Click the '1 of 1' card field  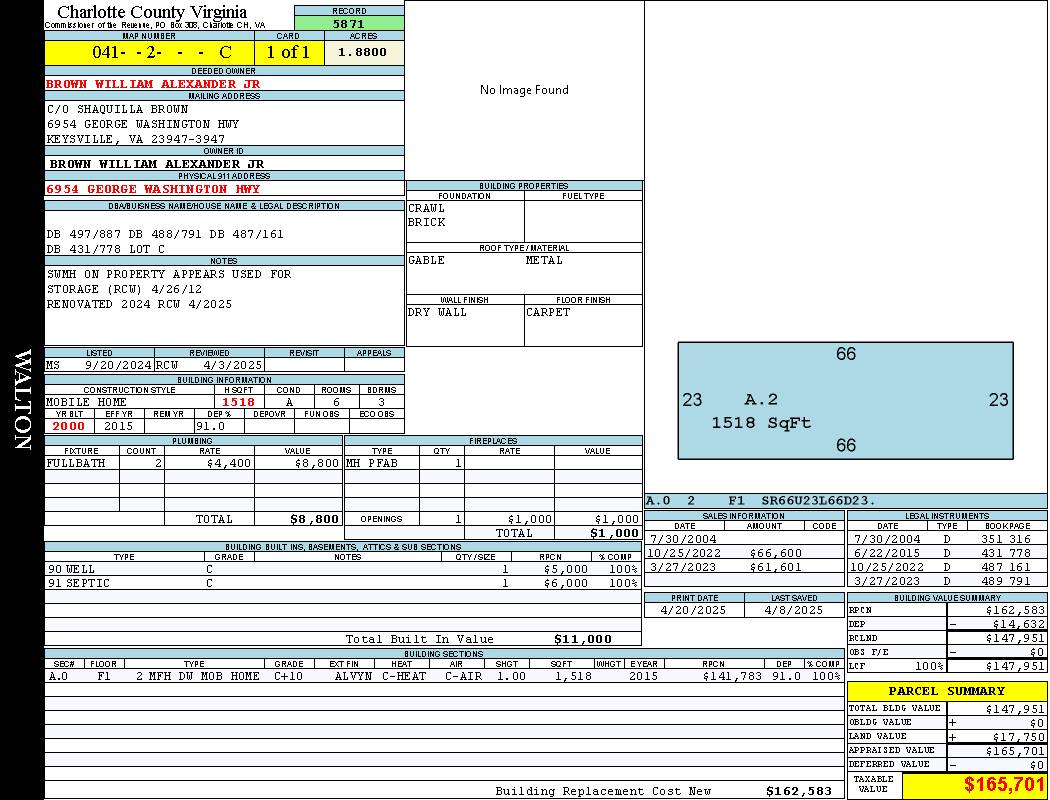pyautogui.click(x=288, y=52)
